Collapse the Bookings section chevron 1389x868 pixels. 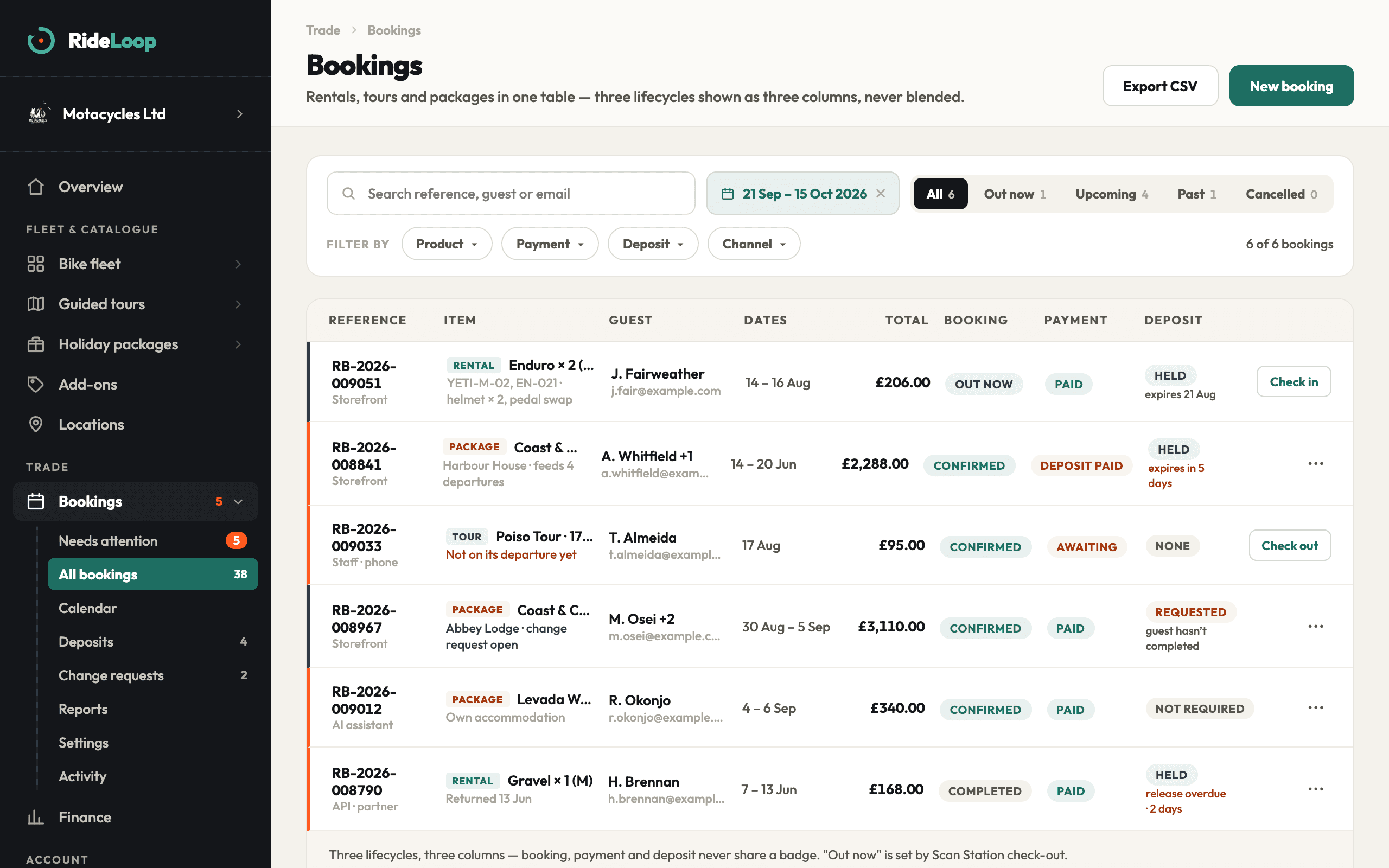point(238,501)
